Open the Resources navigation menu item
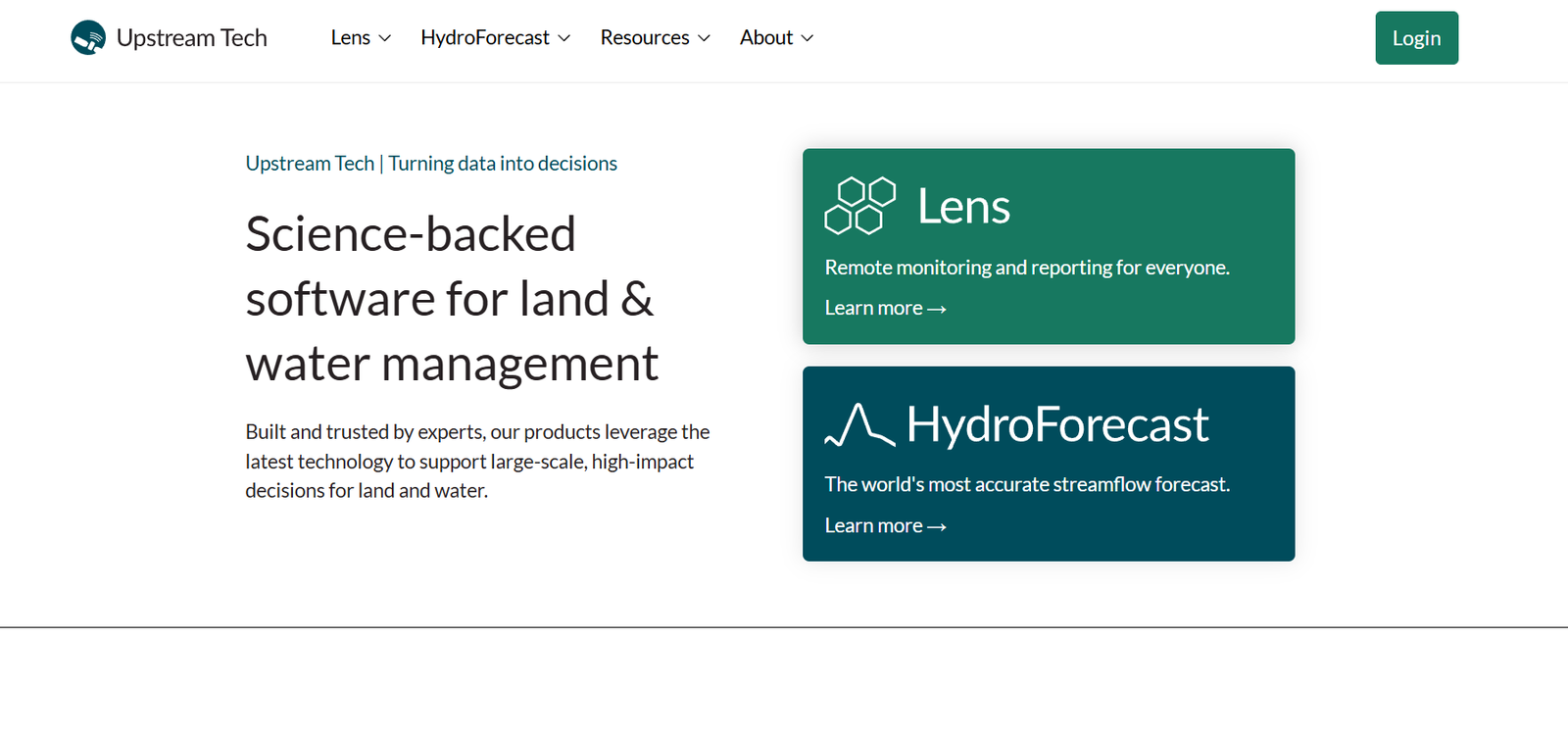This screenshot has height=737, width=1568. point(645,38)
